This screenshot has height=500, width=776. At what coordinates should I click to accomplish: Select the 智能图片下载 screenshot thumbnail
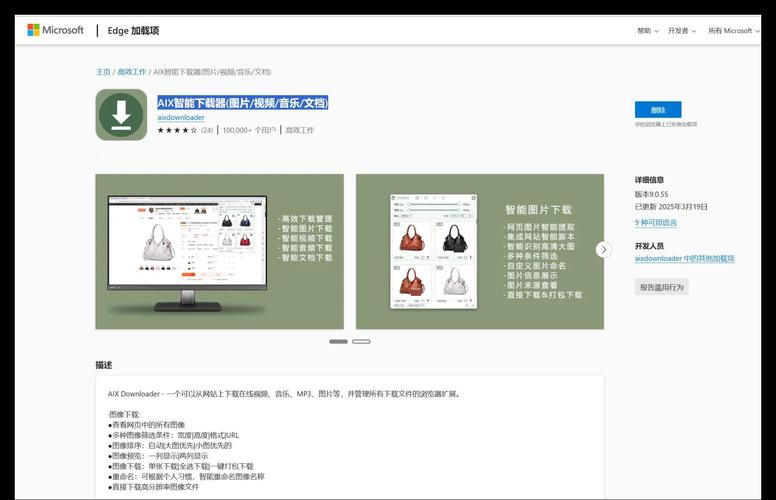(x=480, y=251)
